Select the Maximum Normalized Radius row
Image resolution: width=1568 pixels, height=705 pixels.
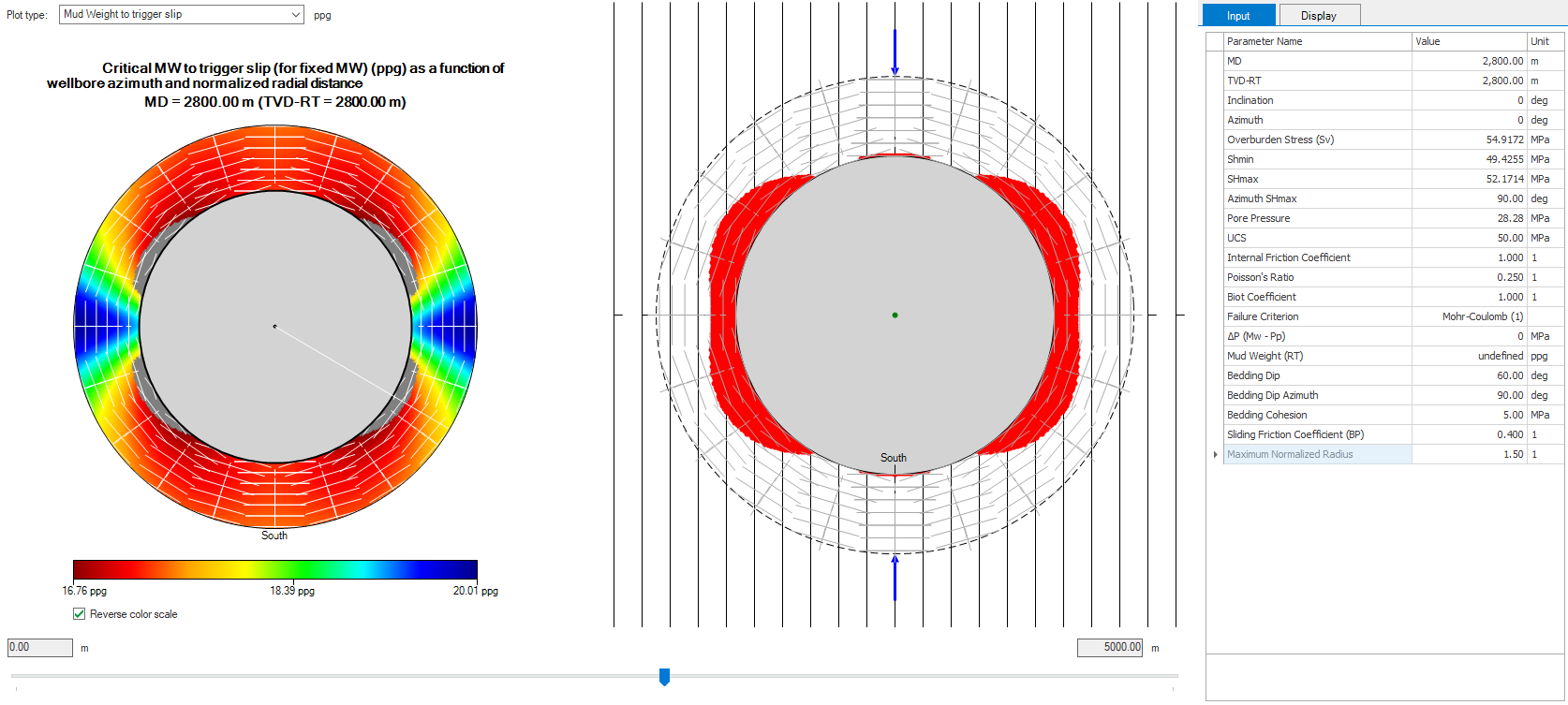[x=1317, y=454]
